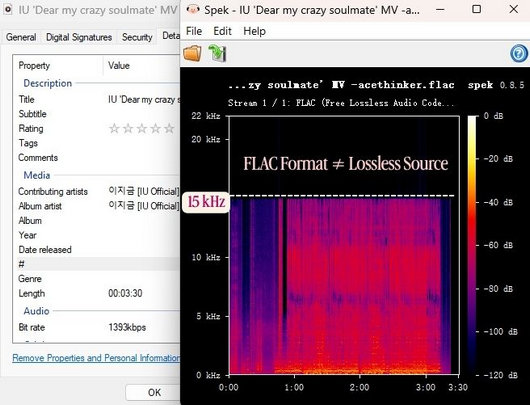Maximize the Spek window

[476, 9]
